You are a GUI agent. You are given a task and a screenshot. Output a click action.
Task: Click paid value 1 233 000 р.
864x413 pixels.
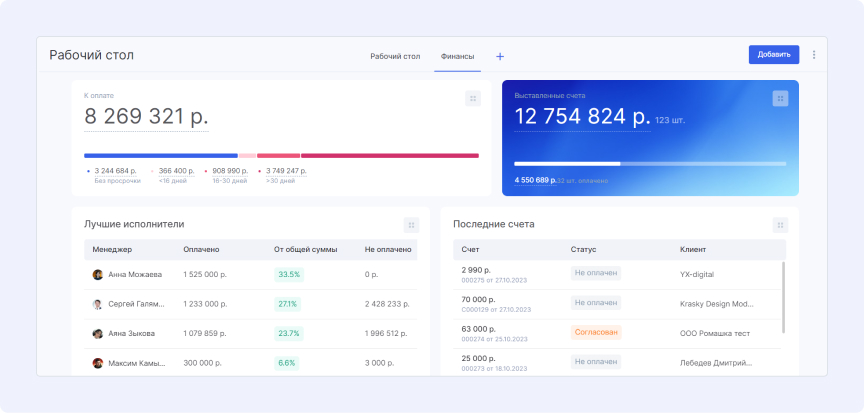[205, 304]
